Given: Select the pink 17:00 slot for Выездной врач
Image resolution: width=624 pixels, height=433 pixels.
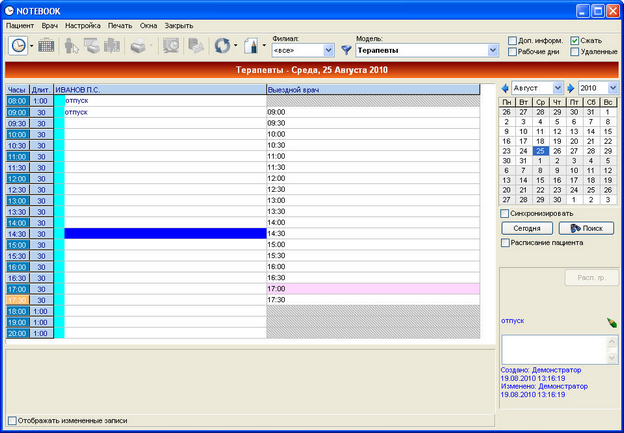Looking at the screenshot, I should [x=373, y=289].
